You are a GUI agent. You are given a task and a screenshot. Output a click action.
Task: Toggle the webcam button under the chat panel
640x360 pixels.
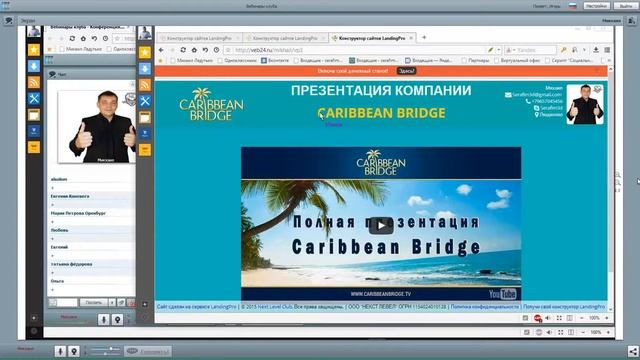point(117,319)
